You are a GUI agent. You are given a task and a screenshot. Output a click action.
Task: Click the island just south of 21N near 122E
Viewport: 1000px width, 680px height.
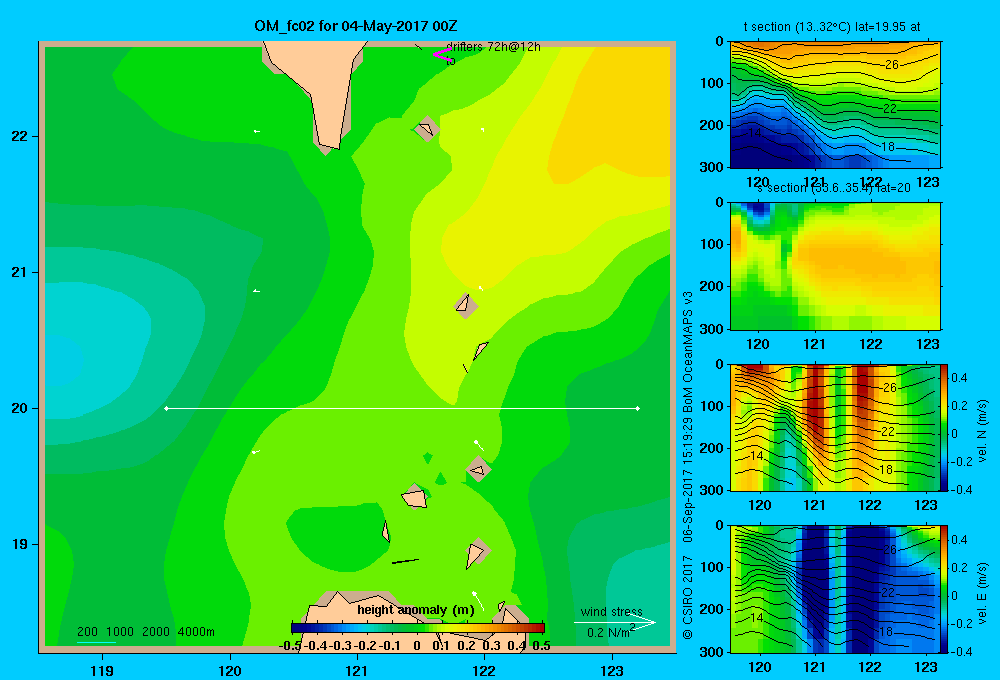point(466,306)
